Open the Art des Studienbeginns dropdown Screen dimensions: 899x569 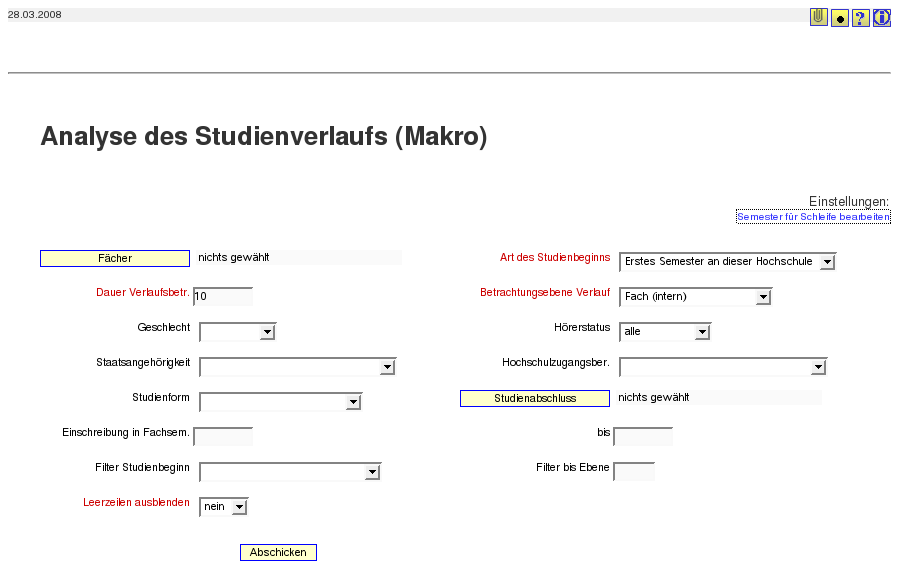coord(728,262)
